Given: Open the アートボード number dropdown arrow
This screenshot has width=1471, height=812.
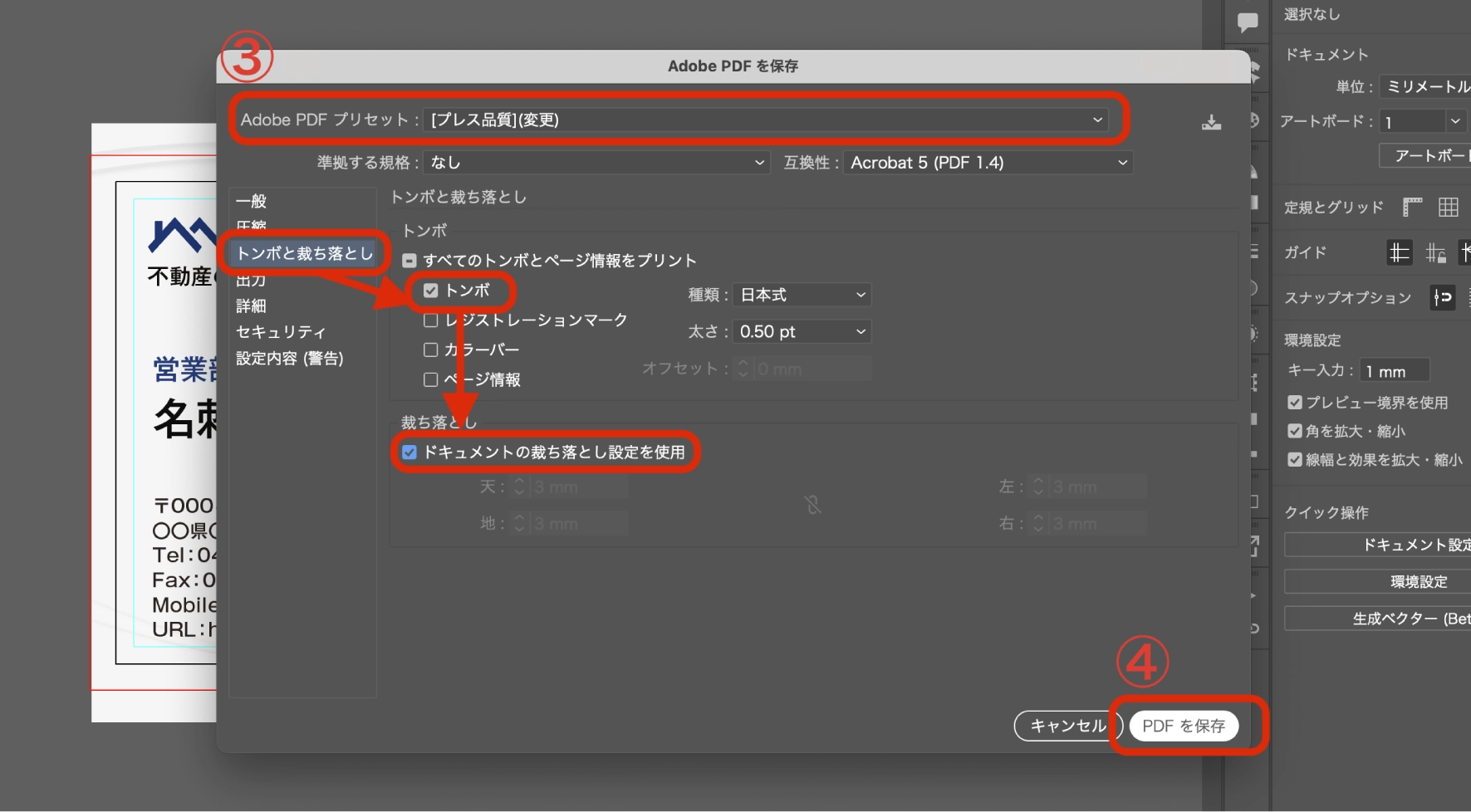Looking at the screenshot, I should (1455, 121).
